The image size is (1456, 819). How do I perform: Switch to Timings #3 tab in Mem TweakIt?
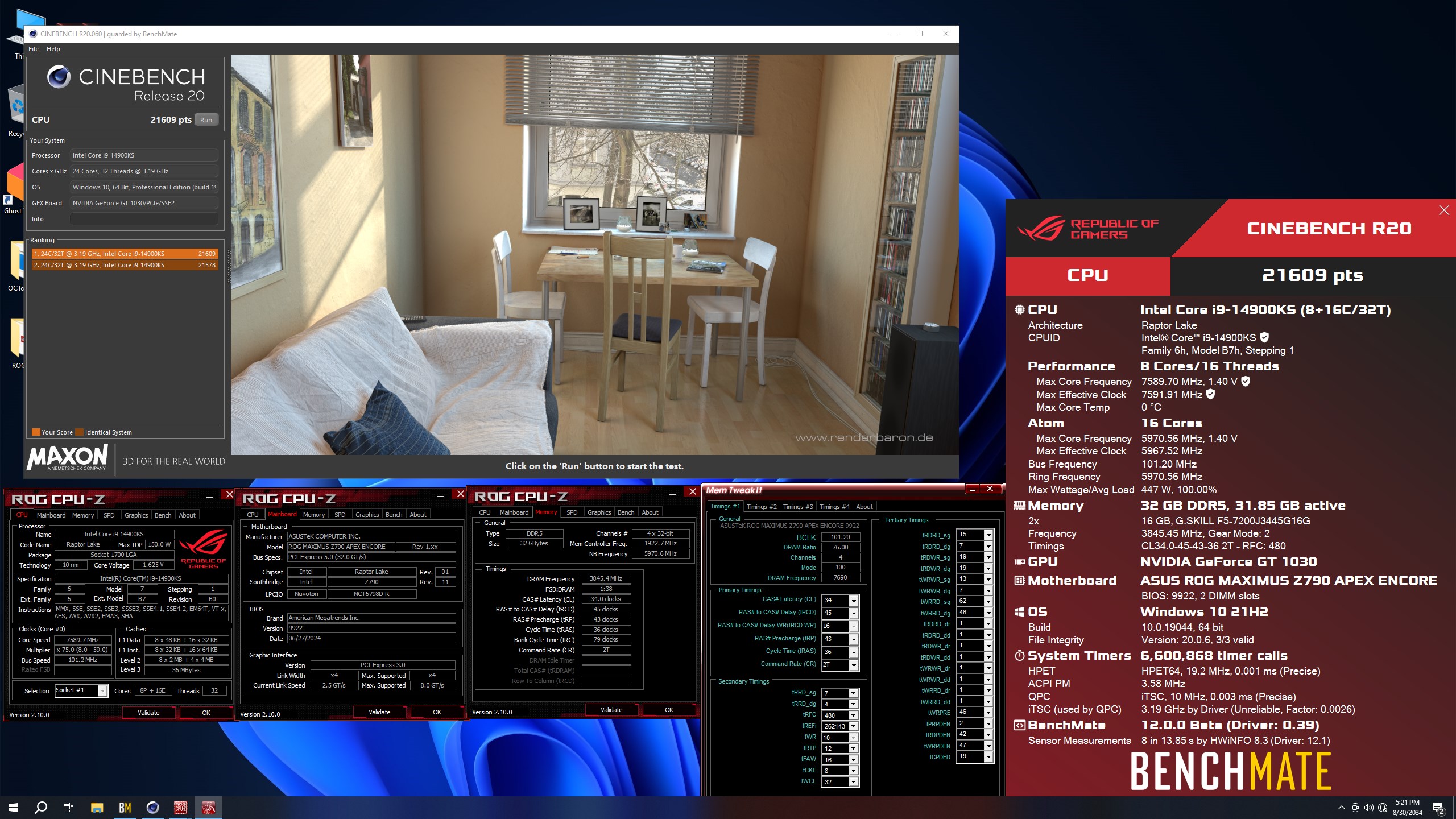pos(797,507)
